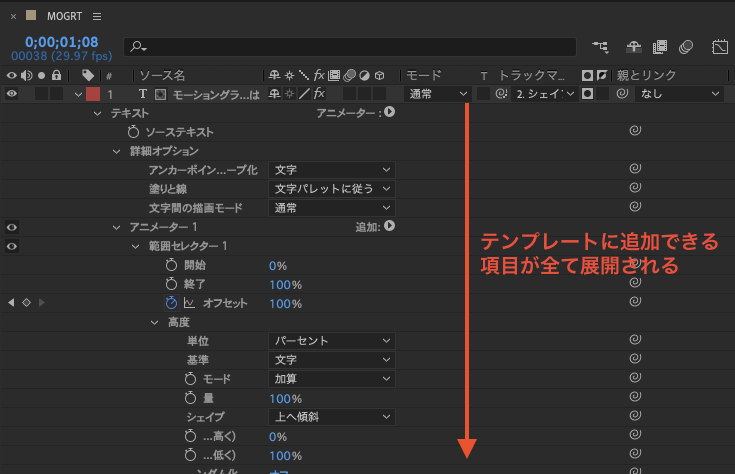Toggle layer 1 collapse transformations switch
Image resolution: width=735 pixels, height=474 pixels.
pos(290,94)
